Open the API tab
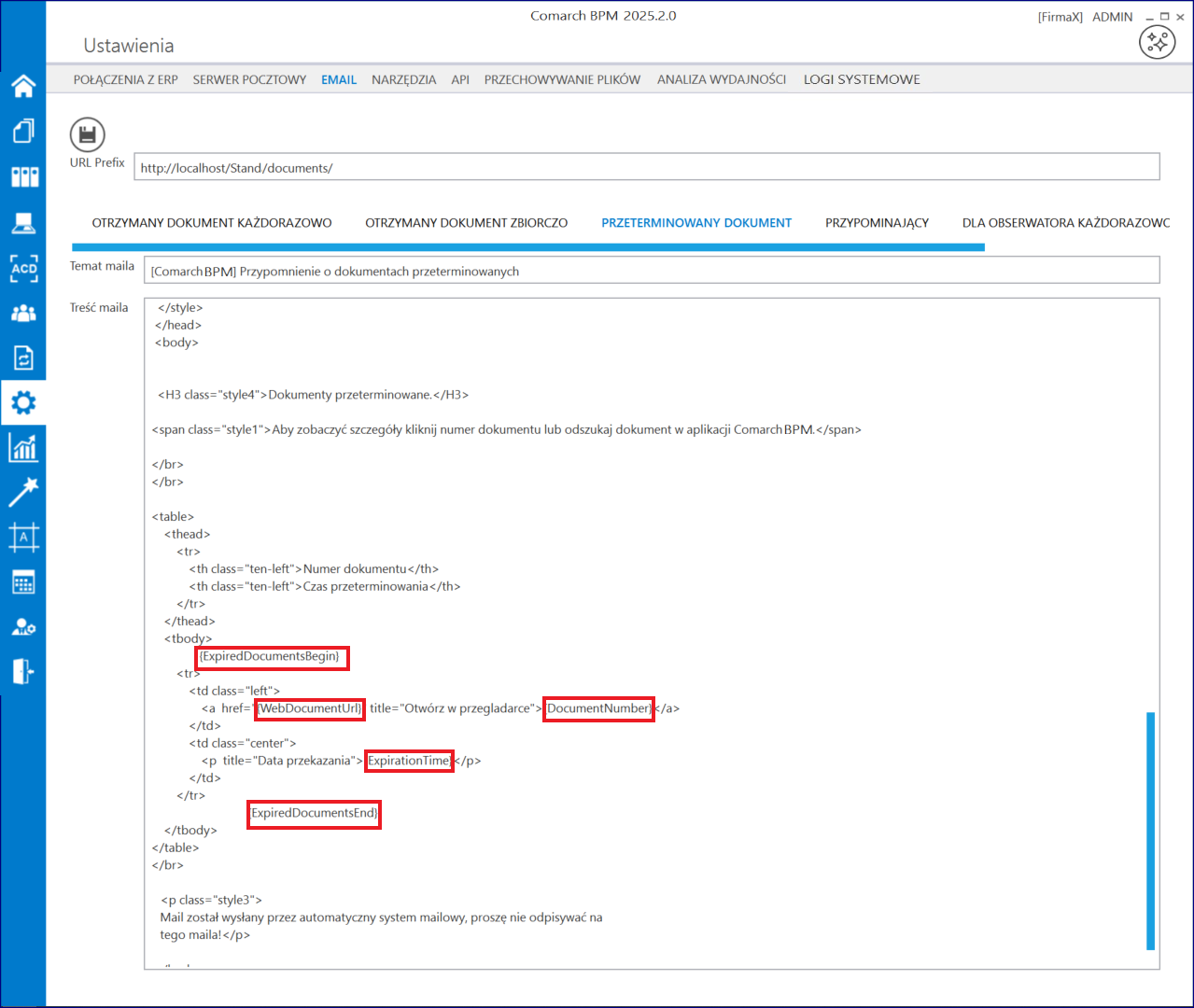Viewport: 1194px width, 1008px height. pyautogui.click(x=460, y=79)
